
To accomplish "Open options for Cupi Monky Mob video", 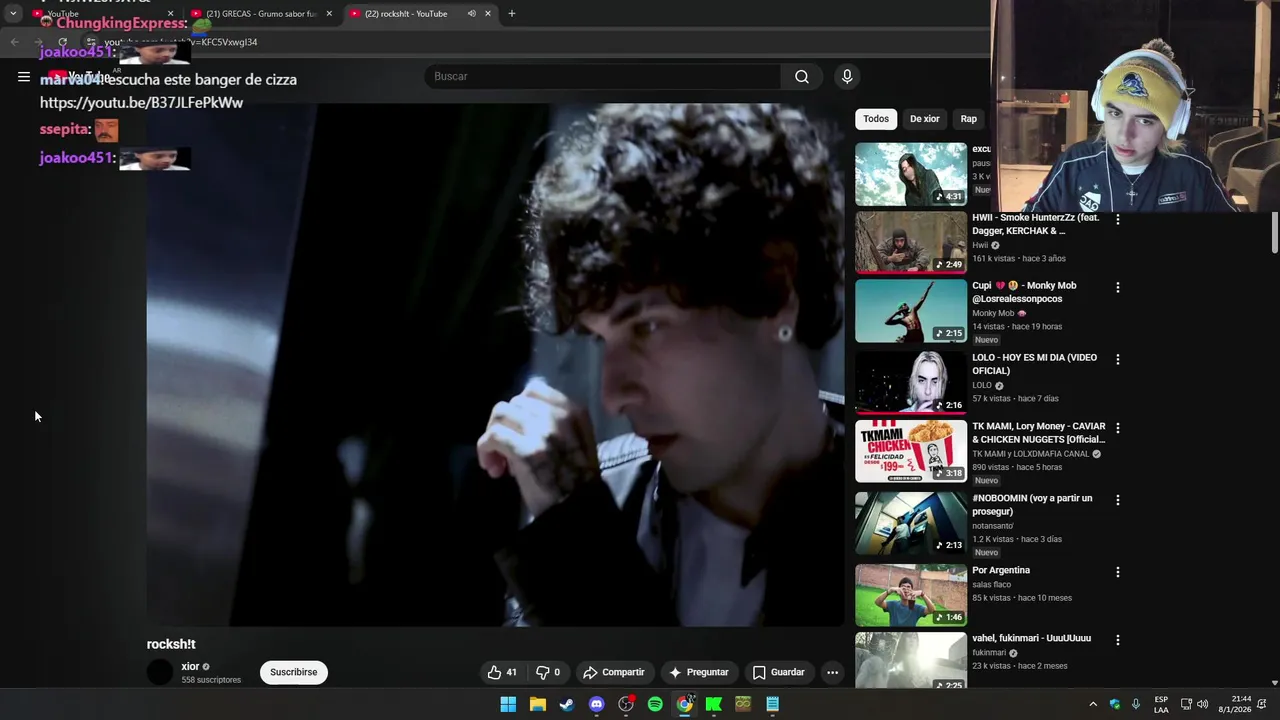I will pyautogui.click(x=1118, y=287).
